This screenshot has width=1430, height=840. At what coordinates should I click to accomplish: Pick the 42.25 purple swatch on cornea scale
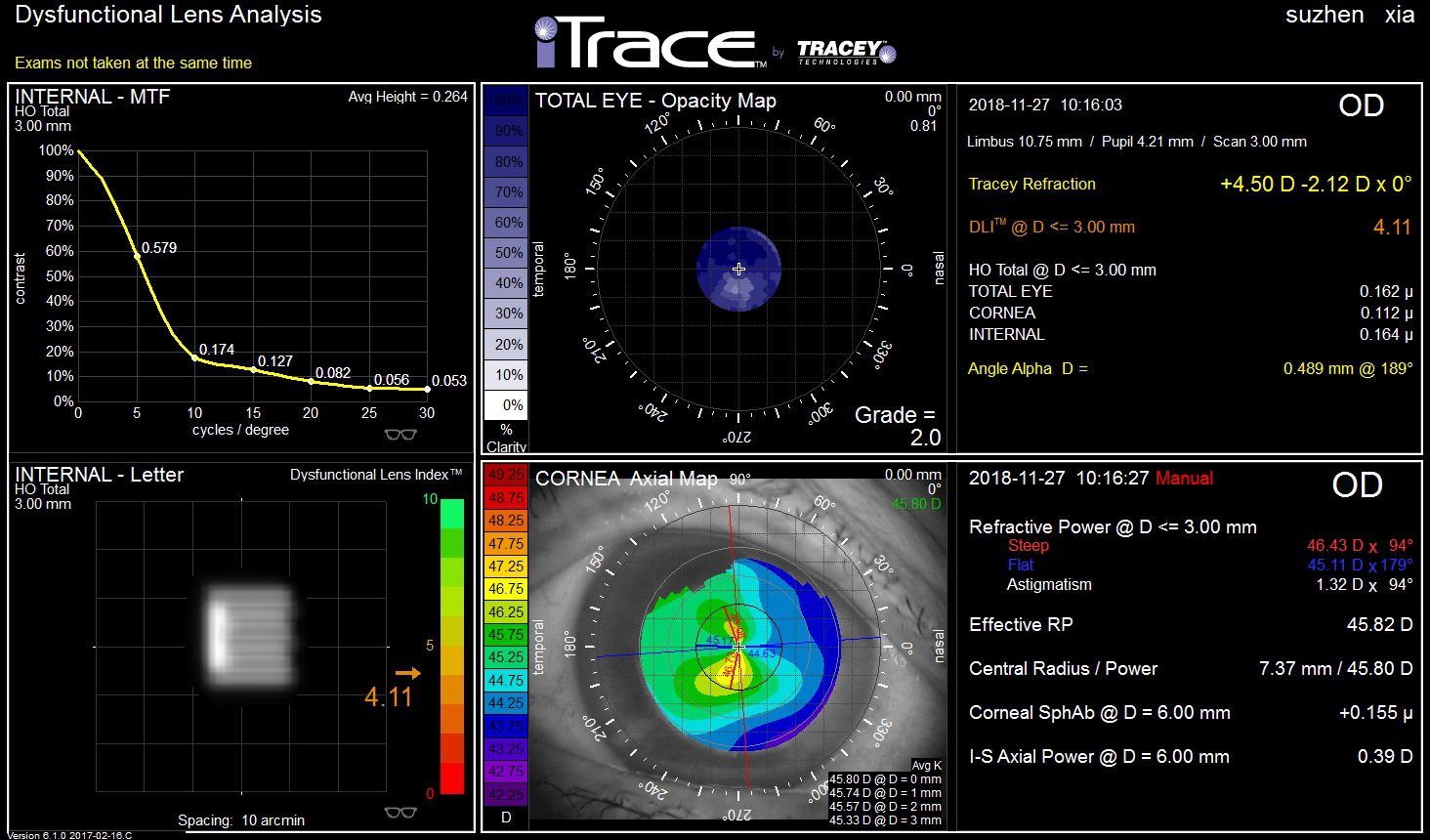[506, 794]
